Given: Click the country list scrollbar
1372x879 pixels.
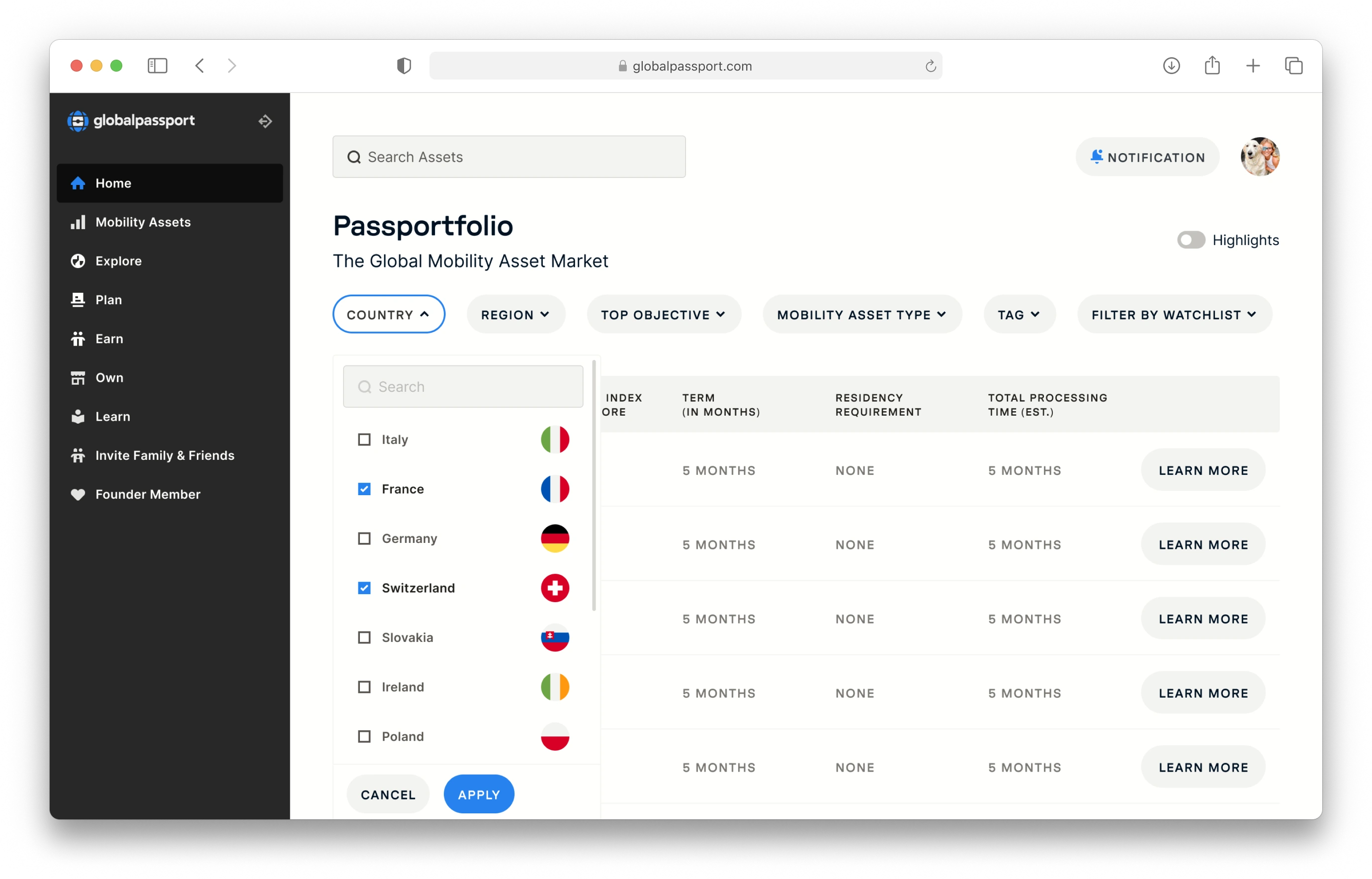Looking at the screenshot, I should pyautogui.click(x=594, y=485).
